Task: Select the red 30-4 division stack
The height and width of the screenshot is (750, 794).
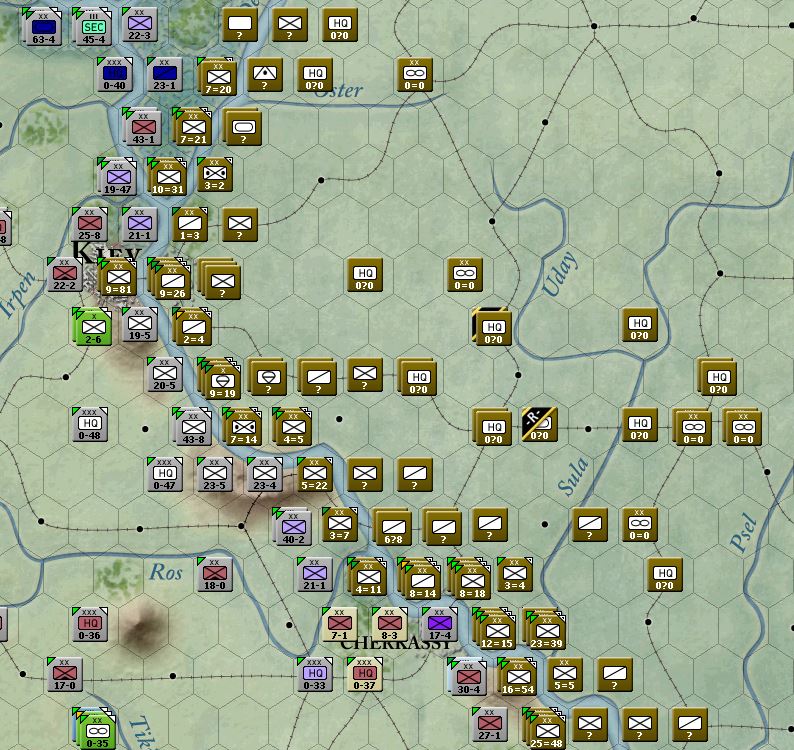Action: coord(468,678)
